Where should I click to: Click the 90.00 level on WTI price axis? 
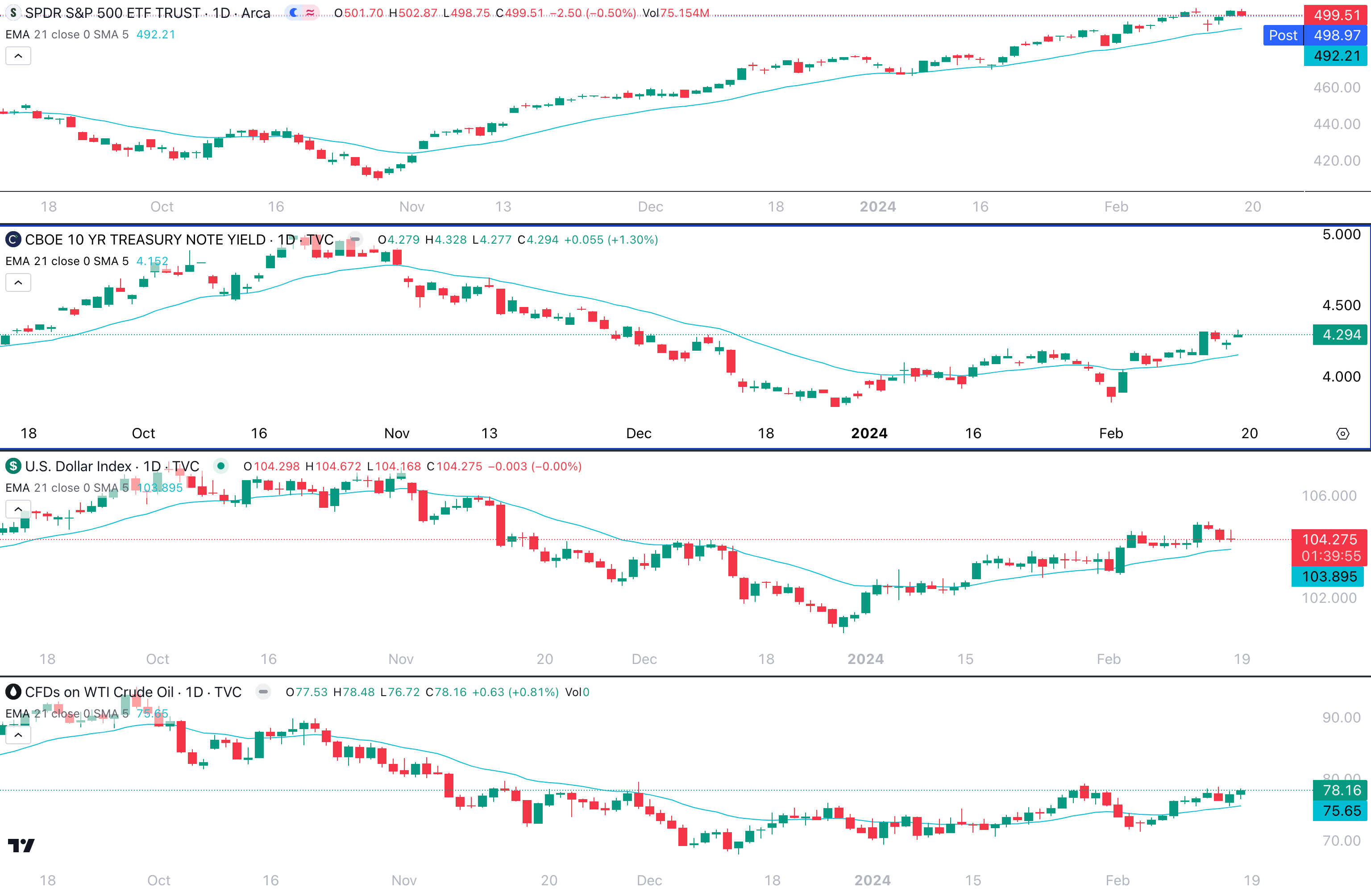[x=1341, y=718]
